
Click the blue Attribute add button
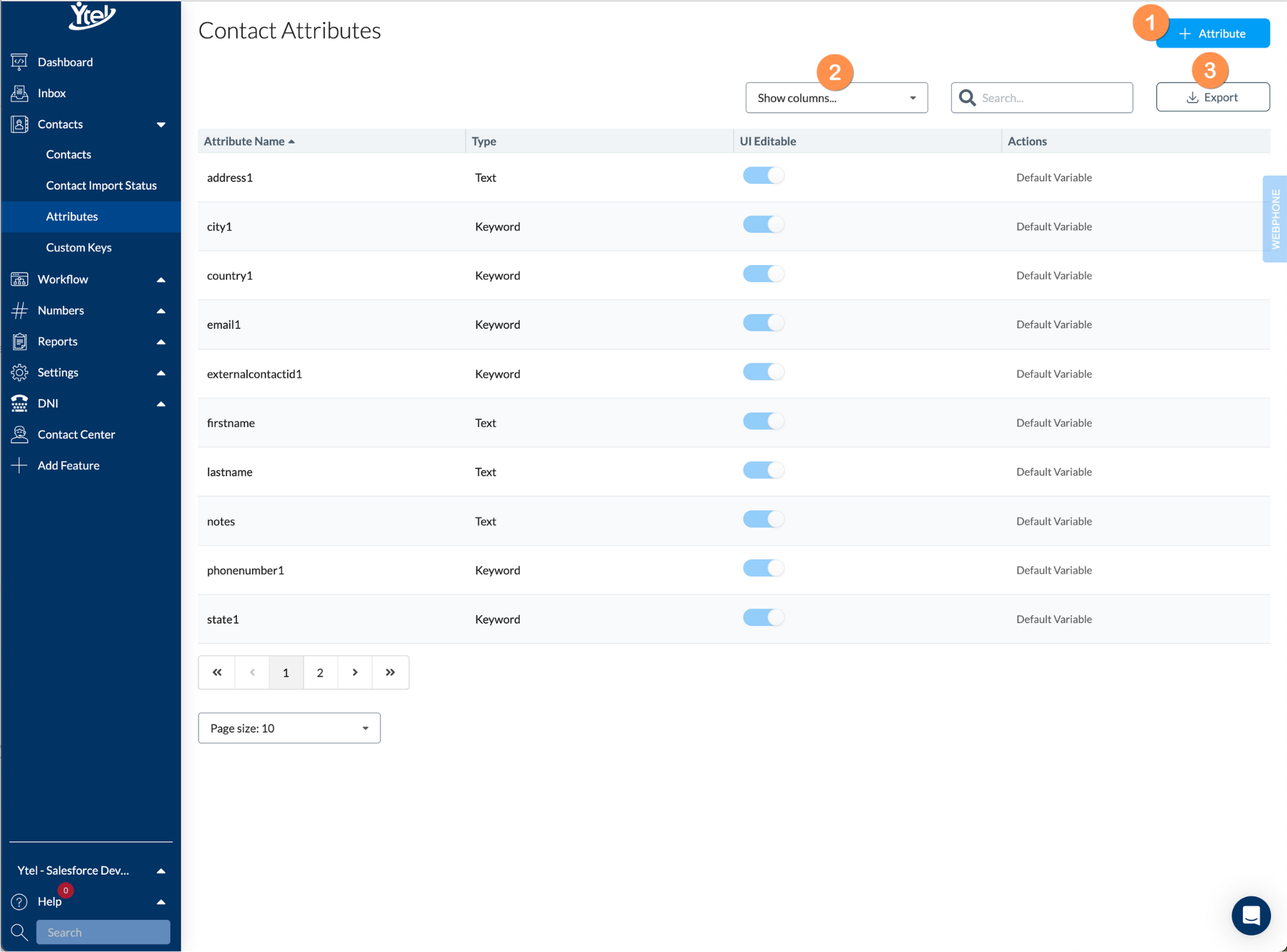click(1212, 33)
